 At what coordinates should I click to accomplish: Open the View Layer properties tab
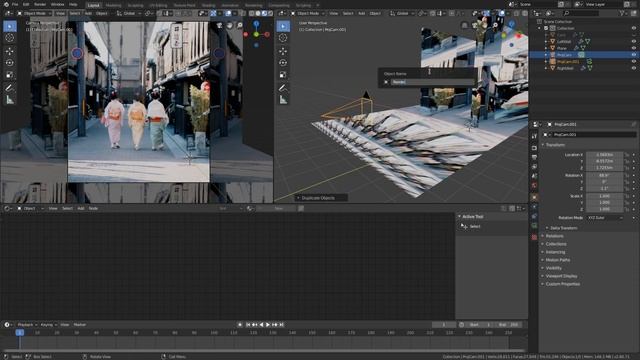[534, 167]
